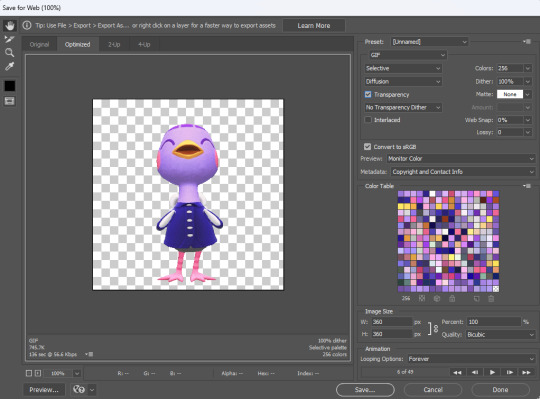Click the Learn More button
Image resolution: width=540 pixels, height=399 pixels.
coord(314,25)
